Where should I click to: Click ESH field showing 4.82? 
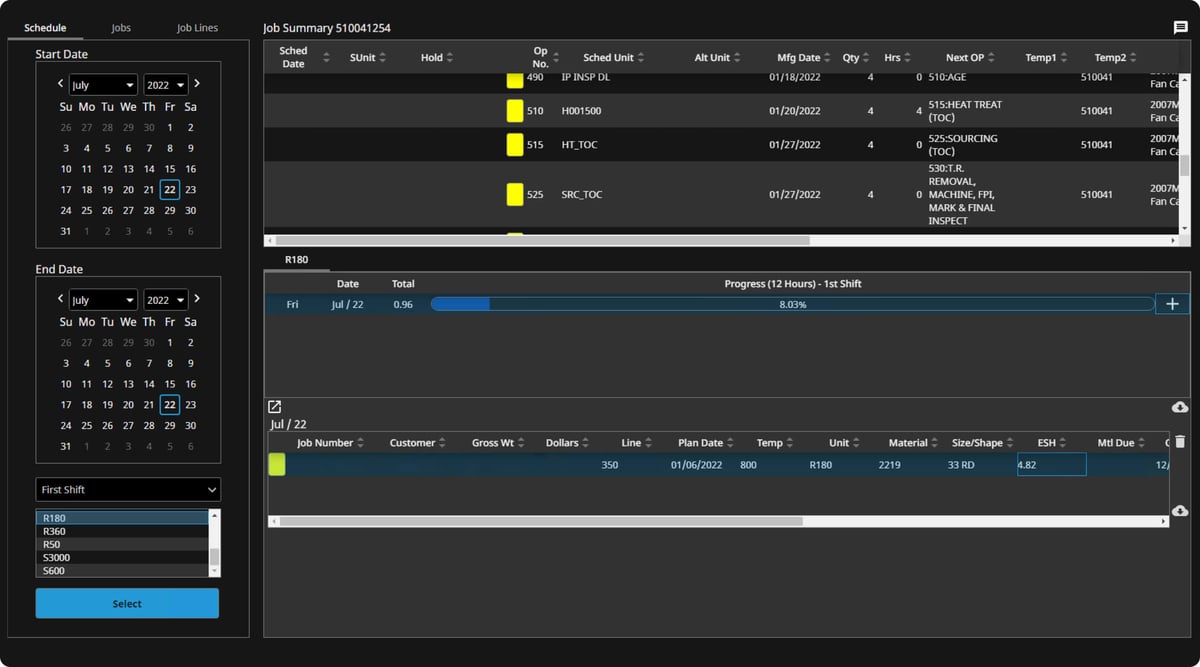coord(1051,464)
